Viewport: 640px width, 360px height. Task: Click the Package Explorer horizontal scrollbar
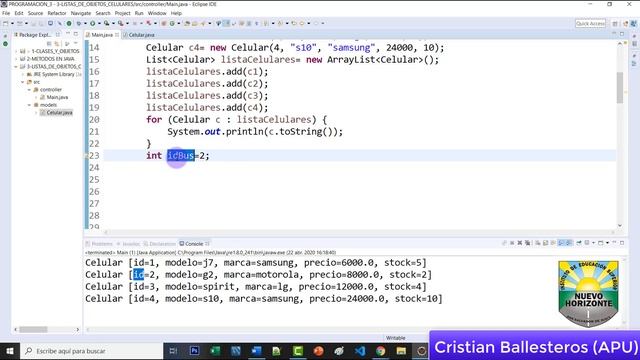click(x=33, y=329)
